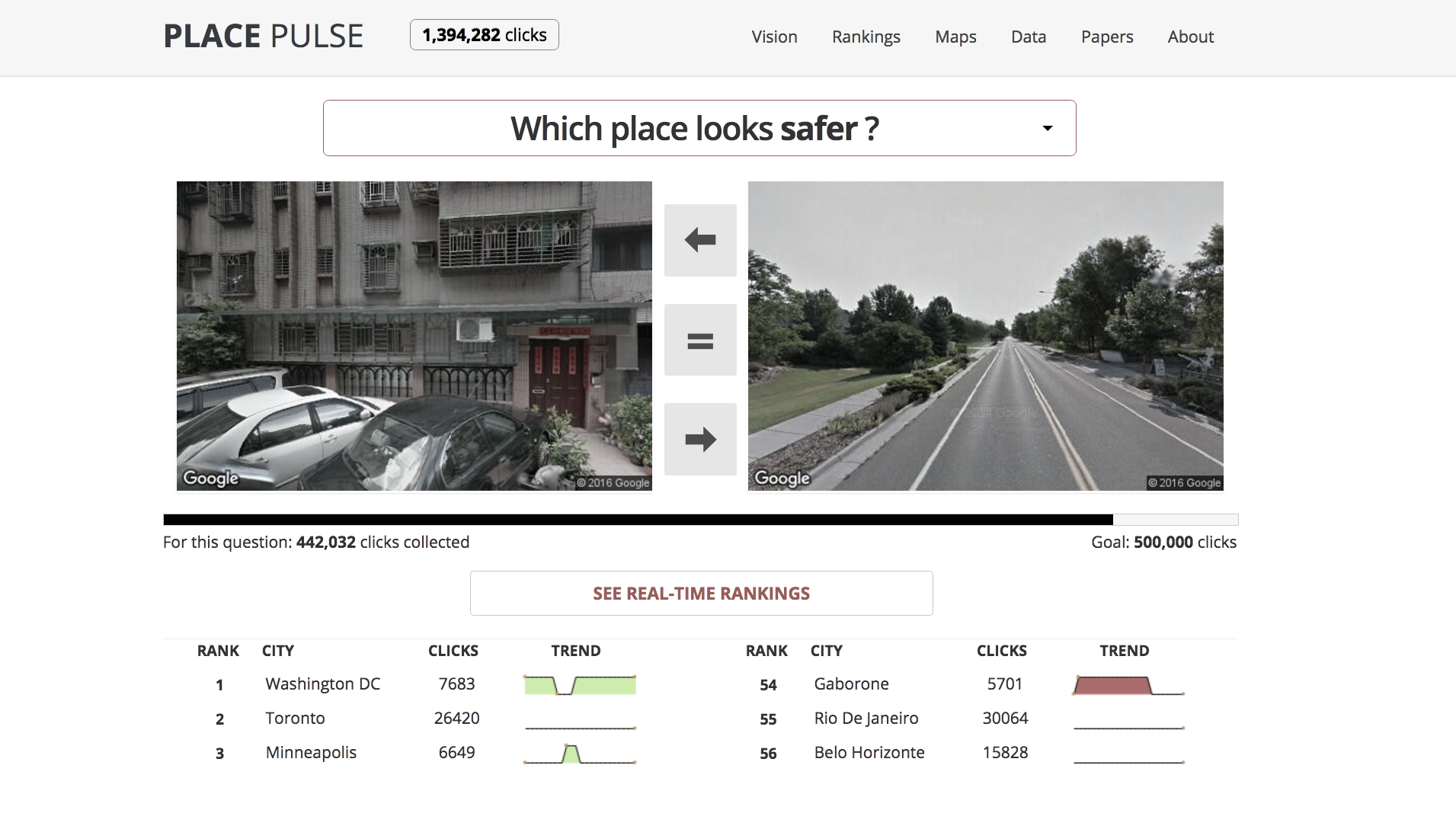Go to the Maps page
This screenshot has height=826, width=1456.
tap(955, 37)
